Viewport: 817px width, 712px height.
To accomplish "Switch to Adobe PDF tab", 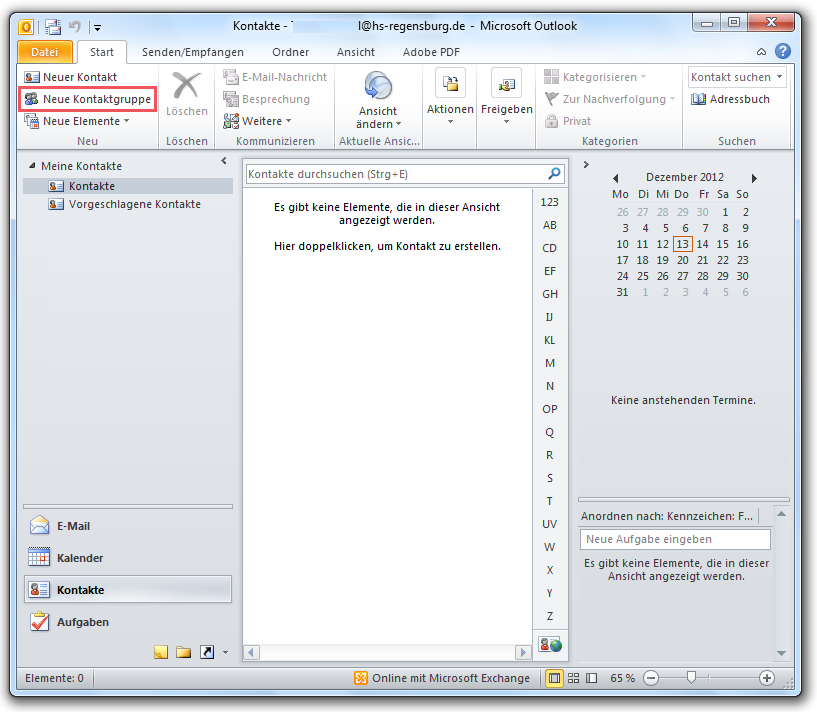I will point(431,52).
